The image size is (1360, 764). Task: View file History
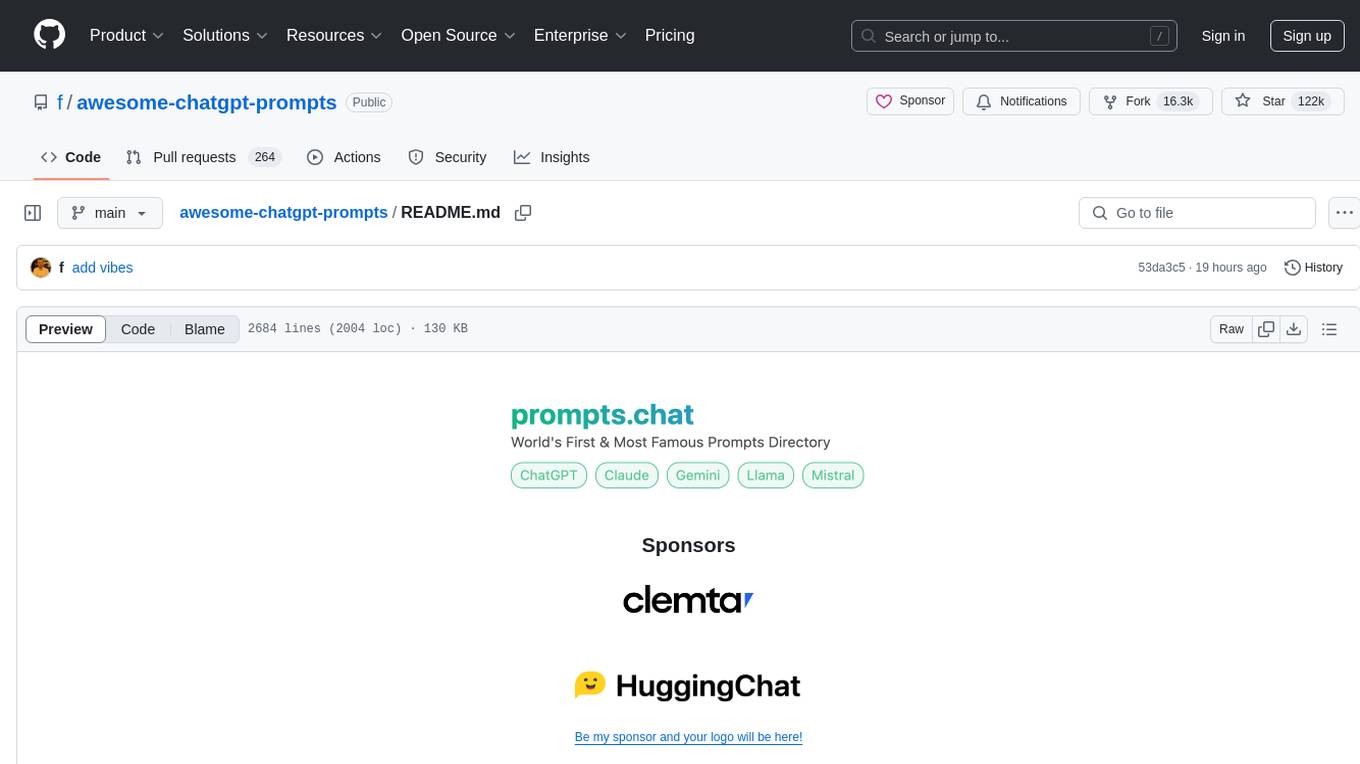click(x=1313, y=267)
